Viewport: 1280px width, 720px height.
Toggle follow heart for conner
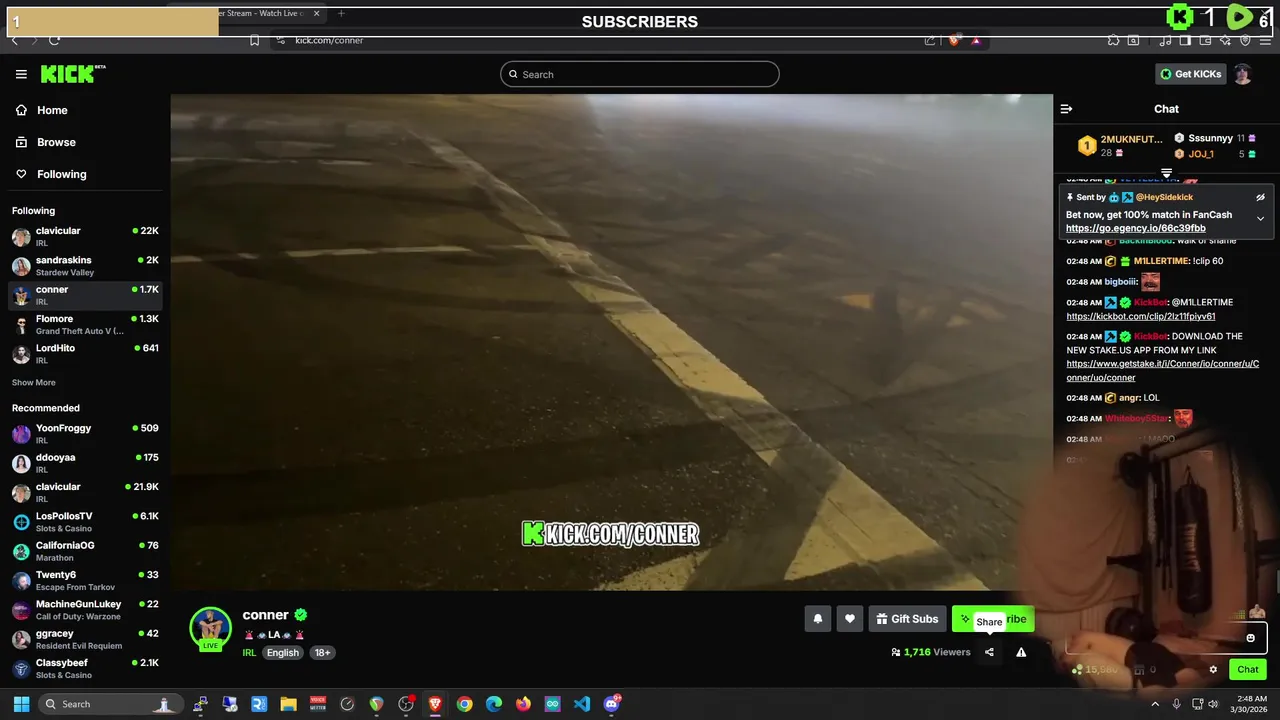849,619
